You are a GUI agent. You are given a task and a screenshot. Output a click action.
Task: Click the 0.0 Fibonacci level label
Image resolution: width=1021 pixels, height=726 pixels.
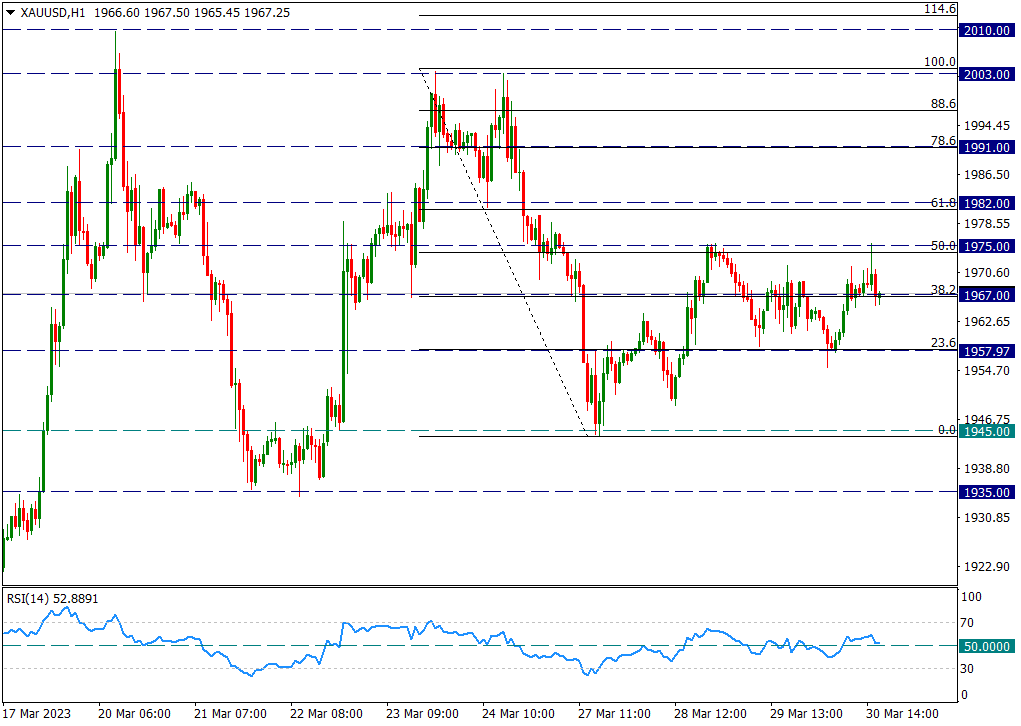[947, 429]
